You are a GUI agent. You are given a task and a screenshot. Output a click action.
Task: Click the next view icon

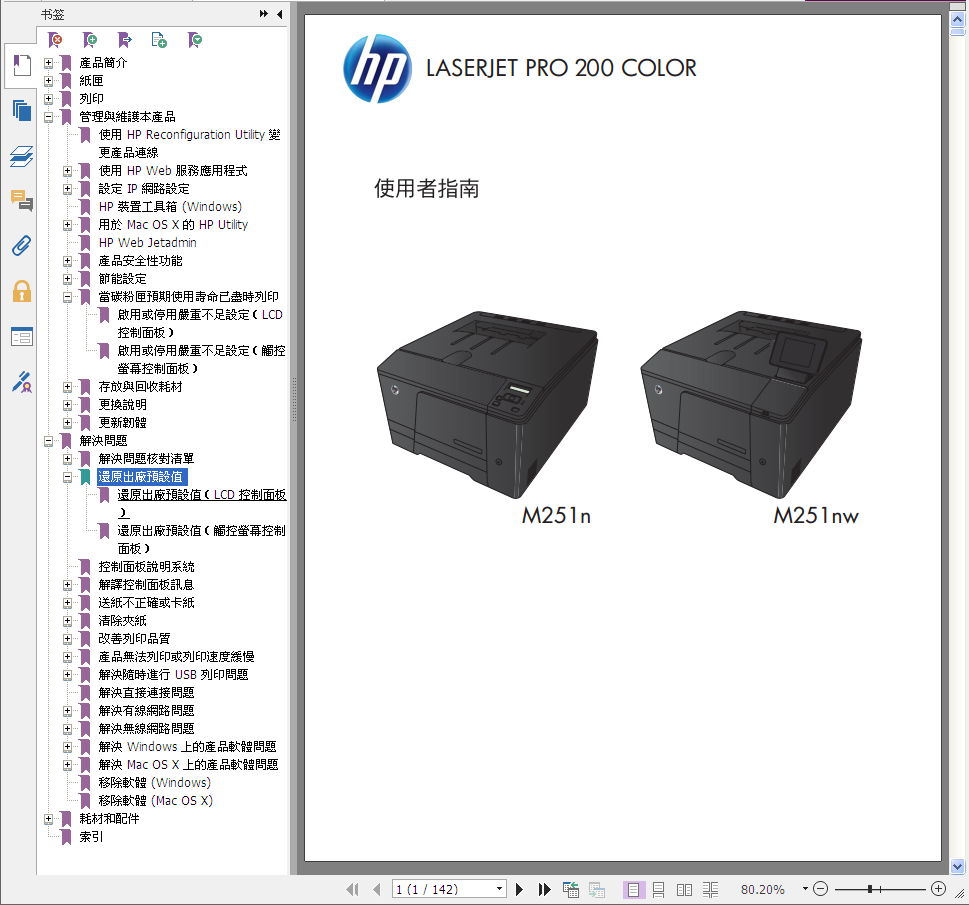click(596, 890)
